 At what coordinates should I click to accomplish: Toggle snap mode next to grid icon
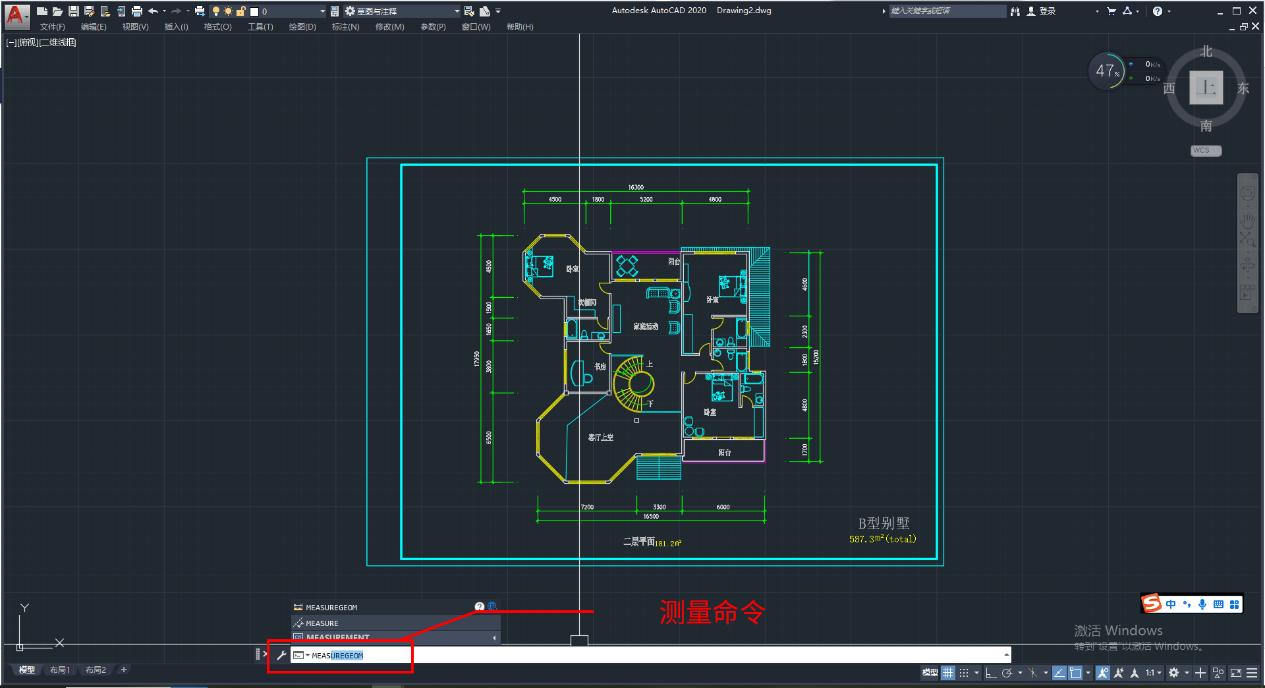(x=963, y=672)
